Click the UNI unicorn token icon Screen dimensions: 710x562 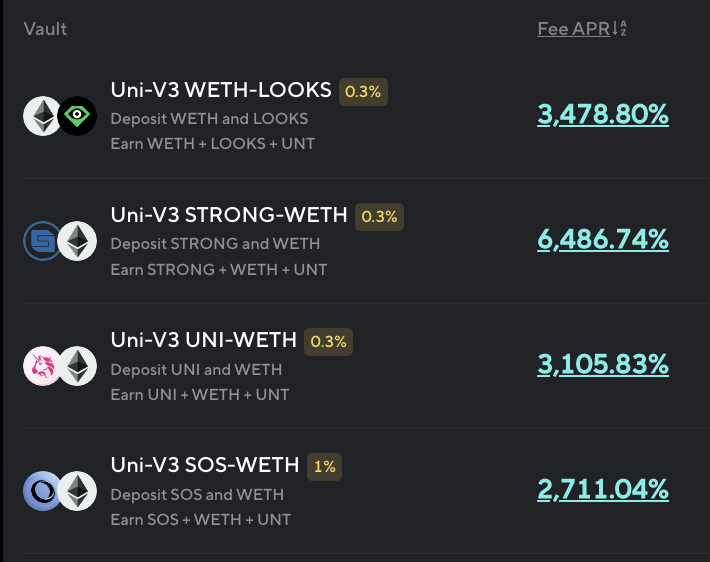tap(42, 366)
